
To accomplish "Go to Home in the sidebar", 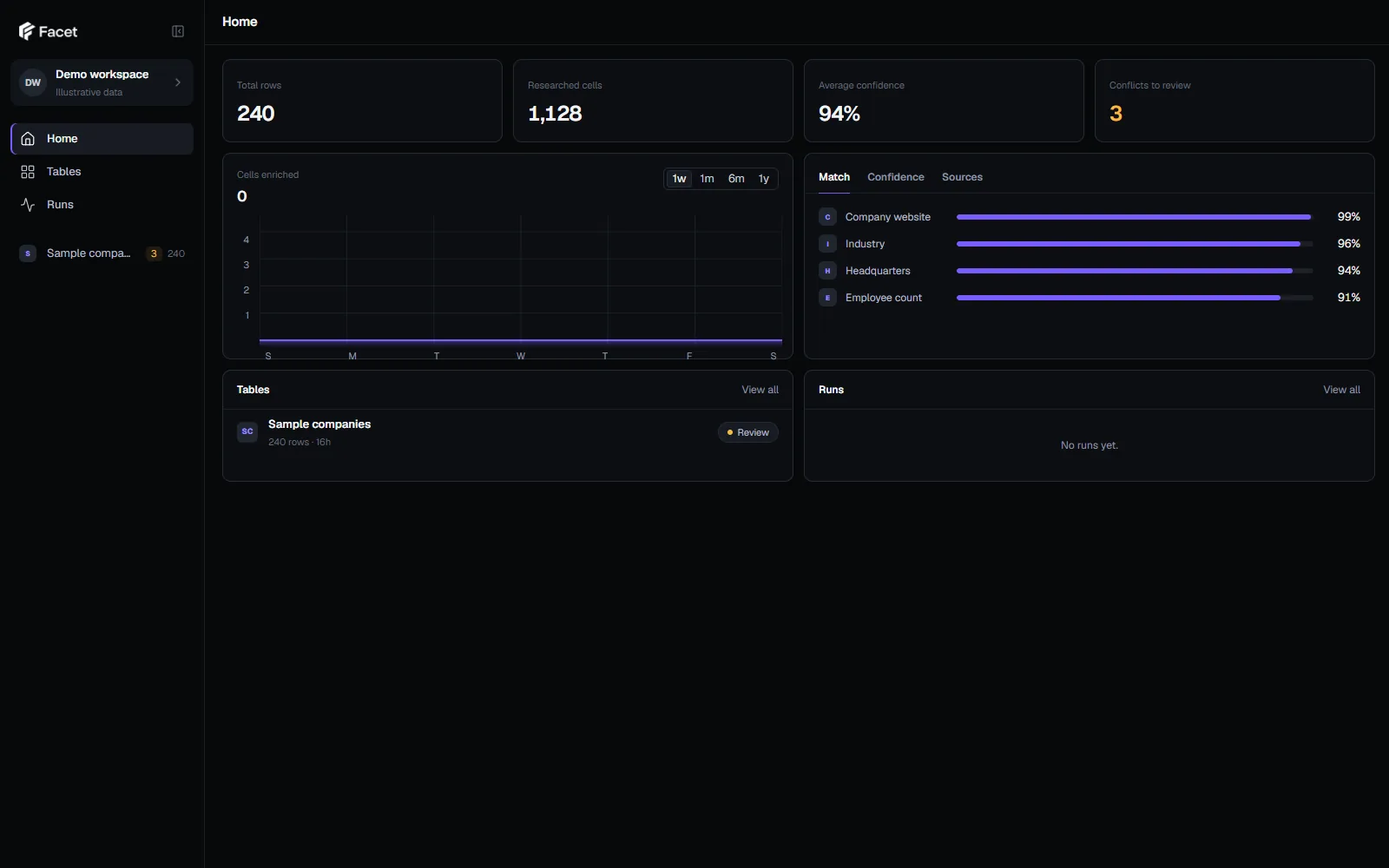I will pyautogui.click(x=102, y=139).
